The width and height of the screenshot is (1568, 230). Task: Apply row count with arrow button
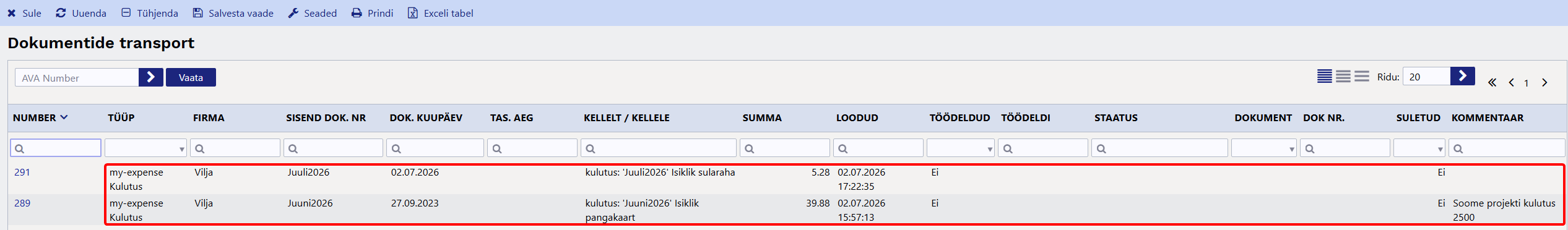coord(1463,76)
